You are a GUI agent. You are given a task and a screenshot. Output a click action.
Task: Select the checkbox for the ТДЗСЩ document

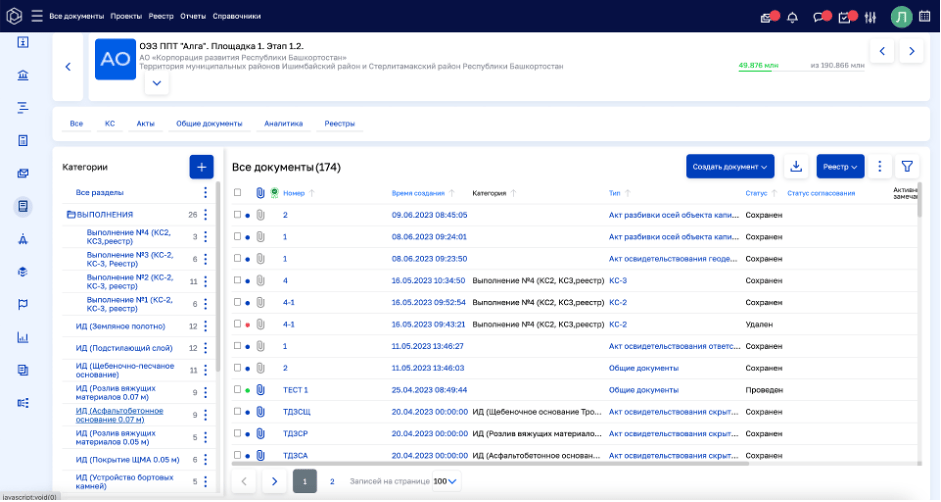pyautogui.click(x=237, y=411)
